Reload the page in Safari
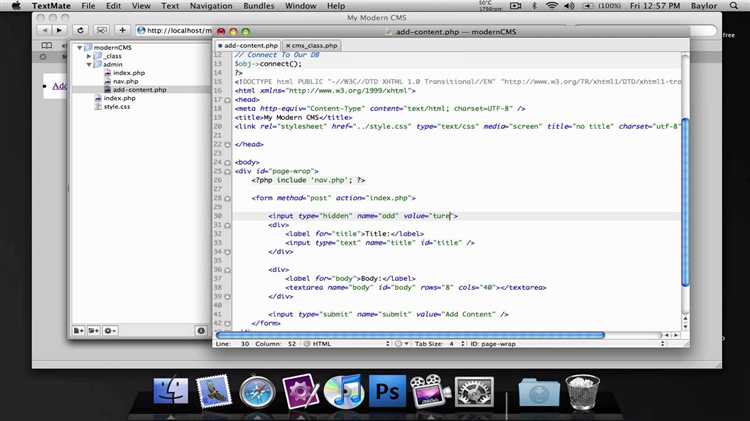 80,30
